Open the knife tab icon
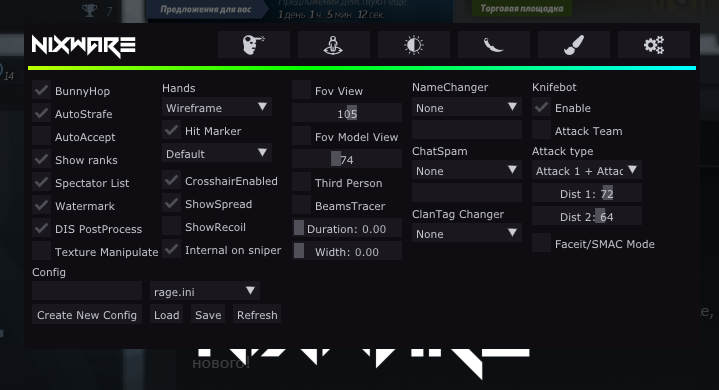The height and width of the screenshot is (390, 719). pyautogui.click(x=494, y=44)
